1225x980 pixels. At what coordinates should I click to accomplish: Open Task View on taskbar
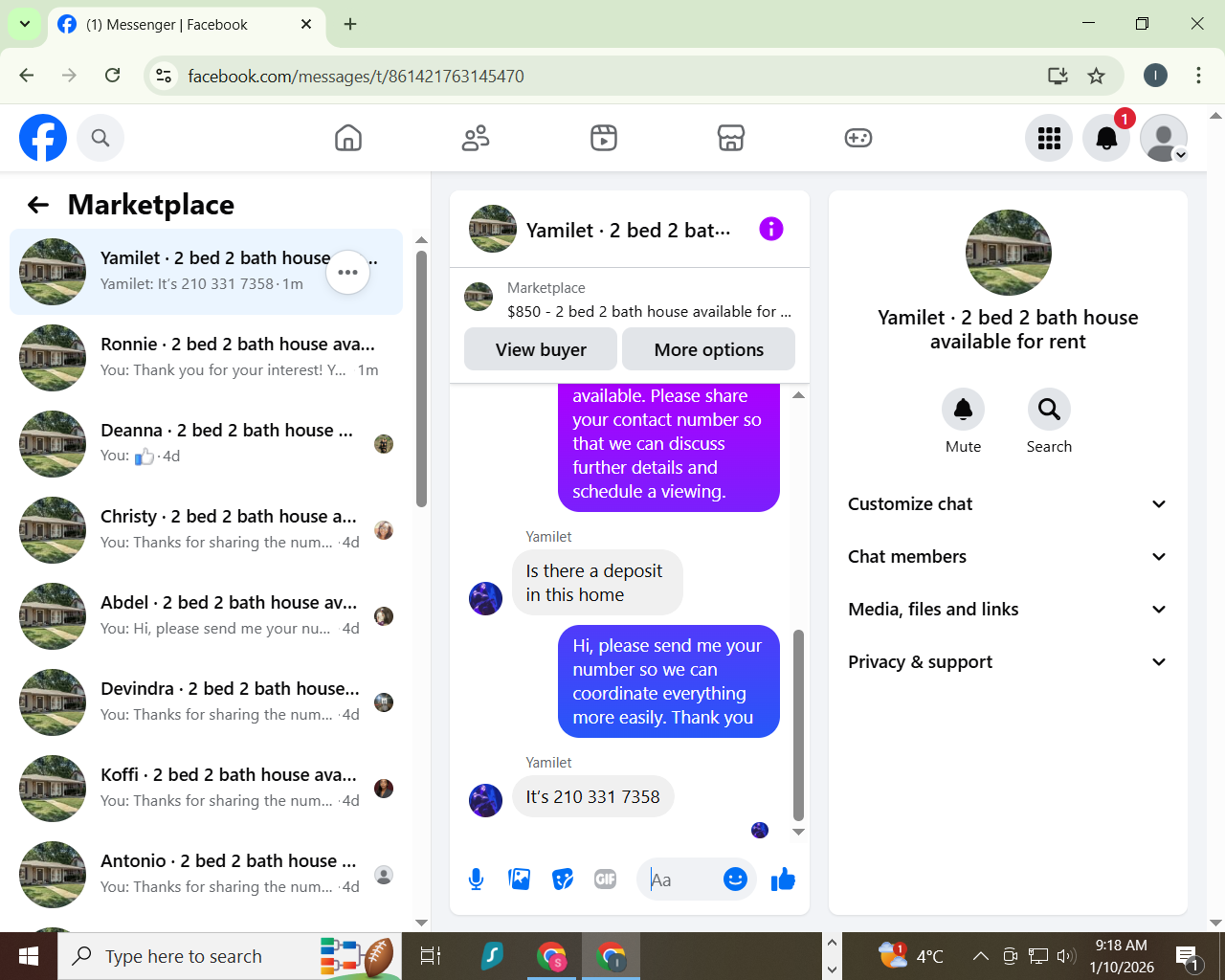point(431,956)
